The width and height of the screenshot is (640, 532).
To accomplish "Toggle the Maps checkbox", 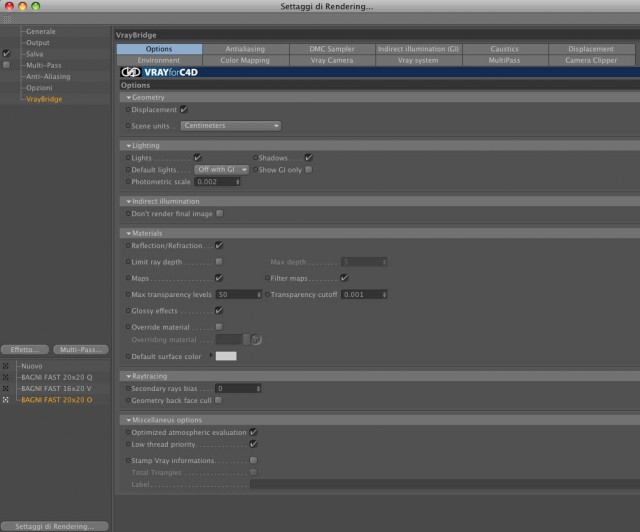I will pos(219,278).
